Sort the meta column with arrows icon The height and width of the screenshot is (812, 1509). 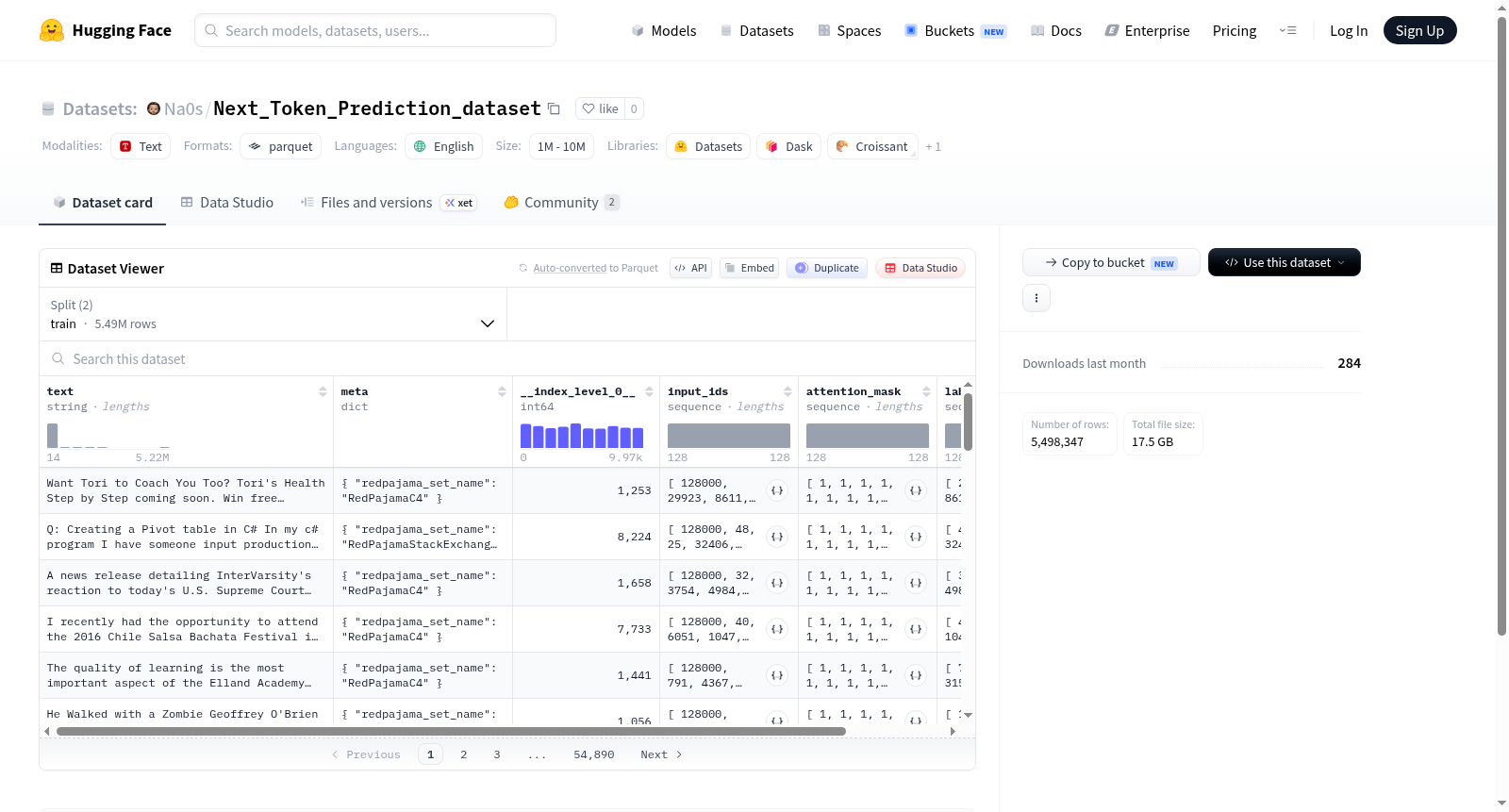pos(502,391)
